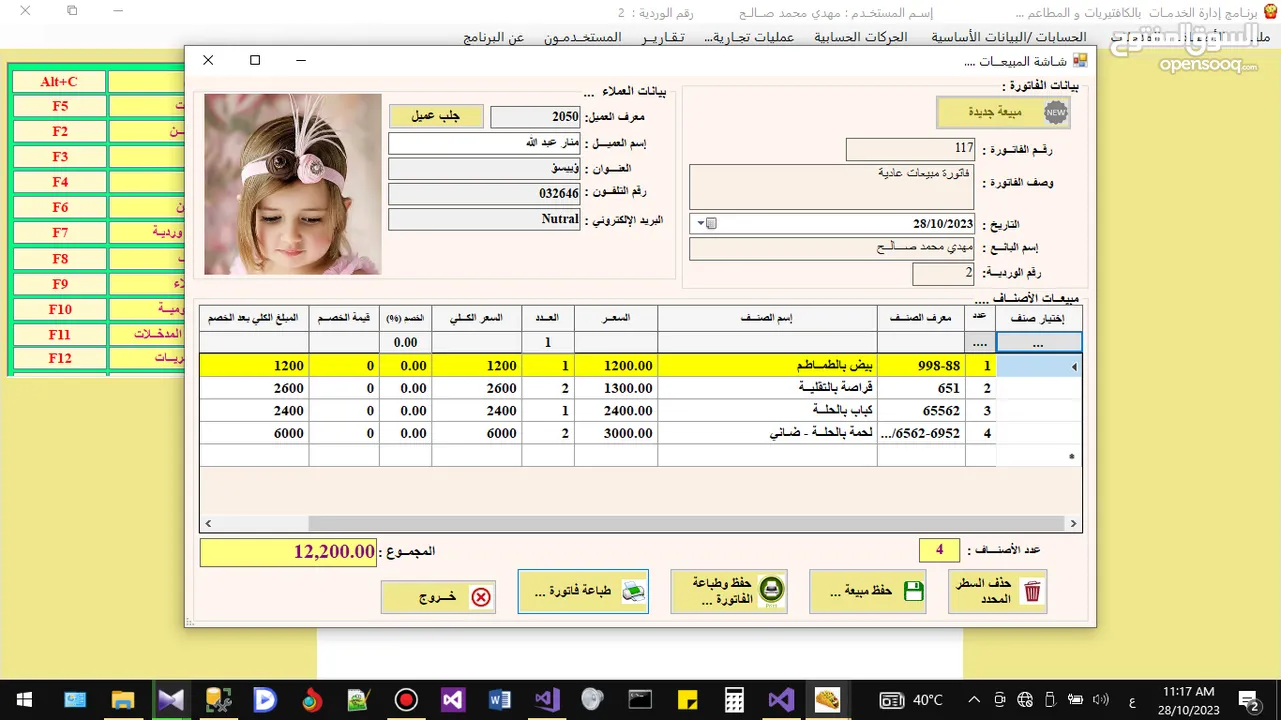Toggle the checkbox inside the date field

(x=712, y=224)
